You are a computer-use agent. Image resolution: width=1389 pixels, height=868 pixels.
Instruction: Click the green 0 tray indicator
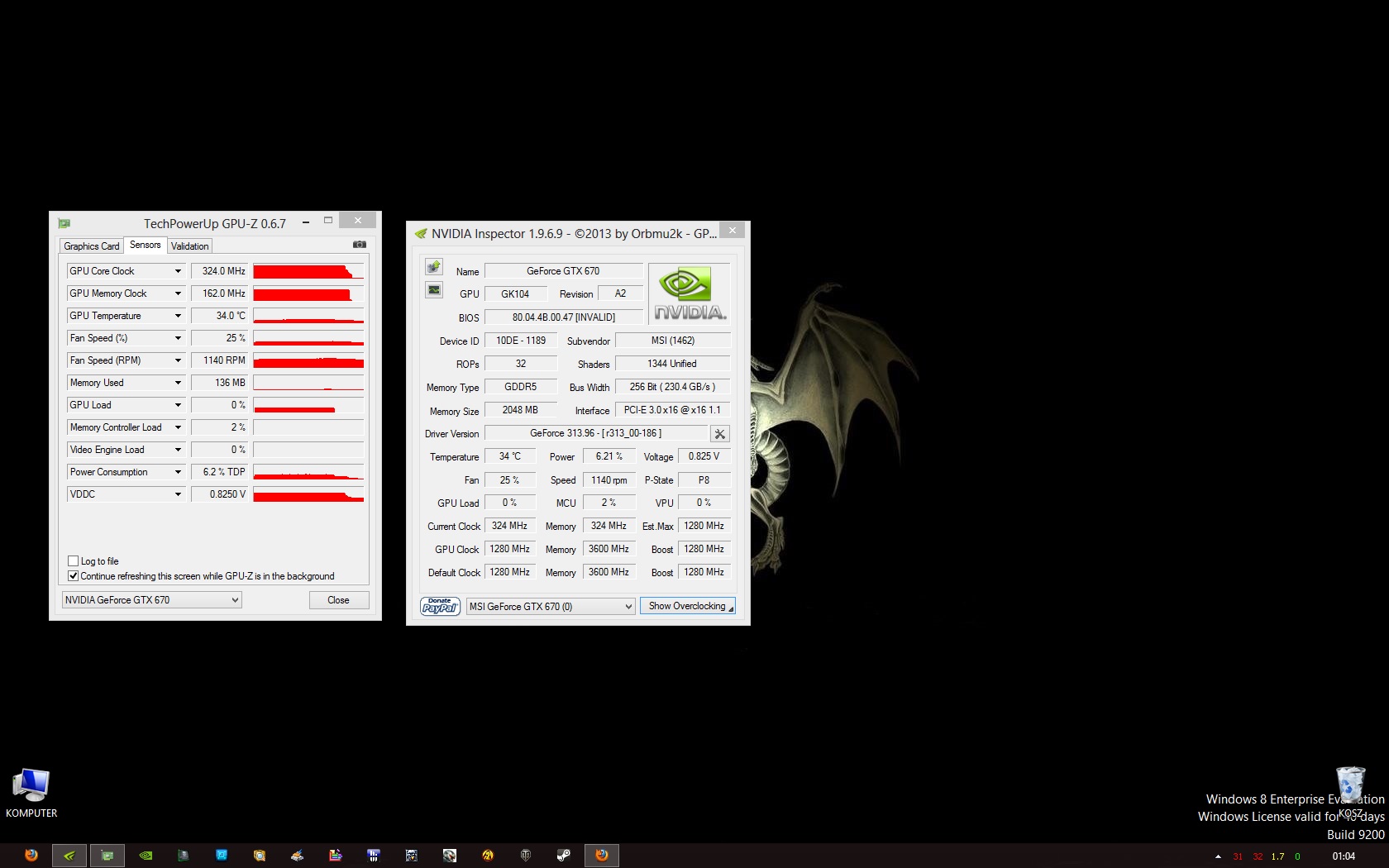[x=1297, y=856]
